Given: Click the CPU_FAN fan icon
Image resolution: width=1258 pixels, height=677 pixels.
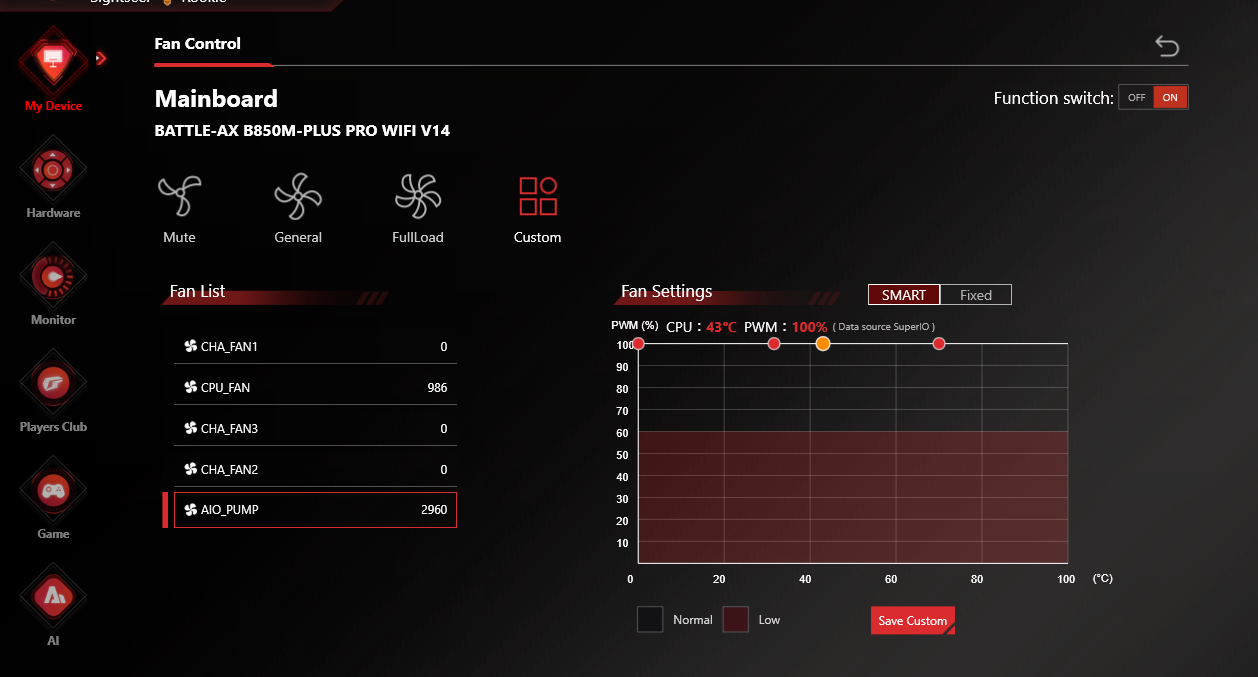Looking at the screenshot, I should click(x=191, y=387).
